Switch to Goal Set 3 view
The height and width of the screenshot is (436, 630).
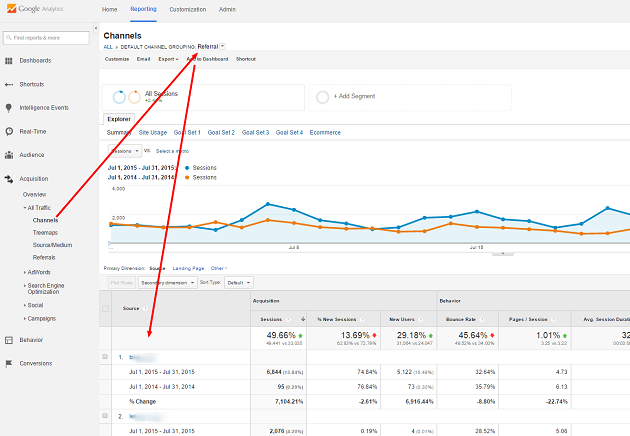pos(255,133)
